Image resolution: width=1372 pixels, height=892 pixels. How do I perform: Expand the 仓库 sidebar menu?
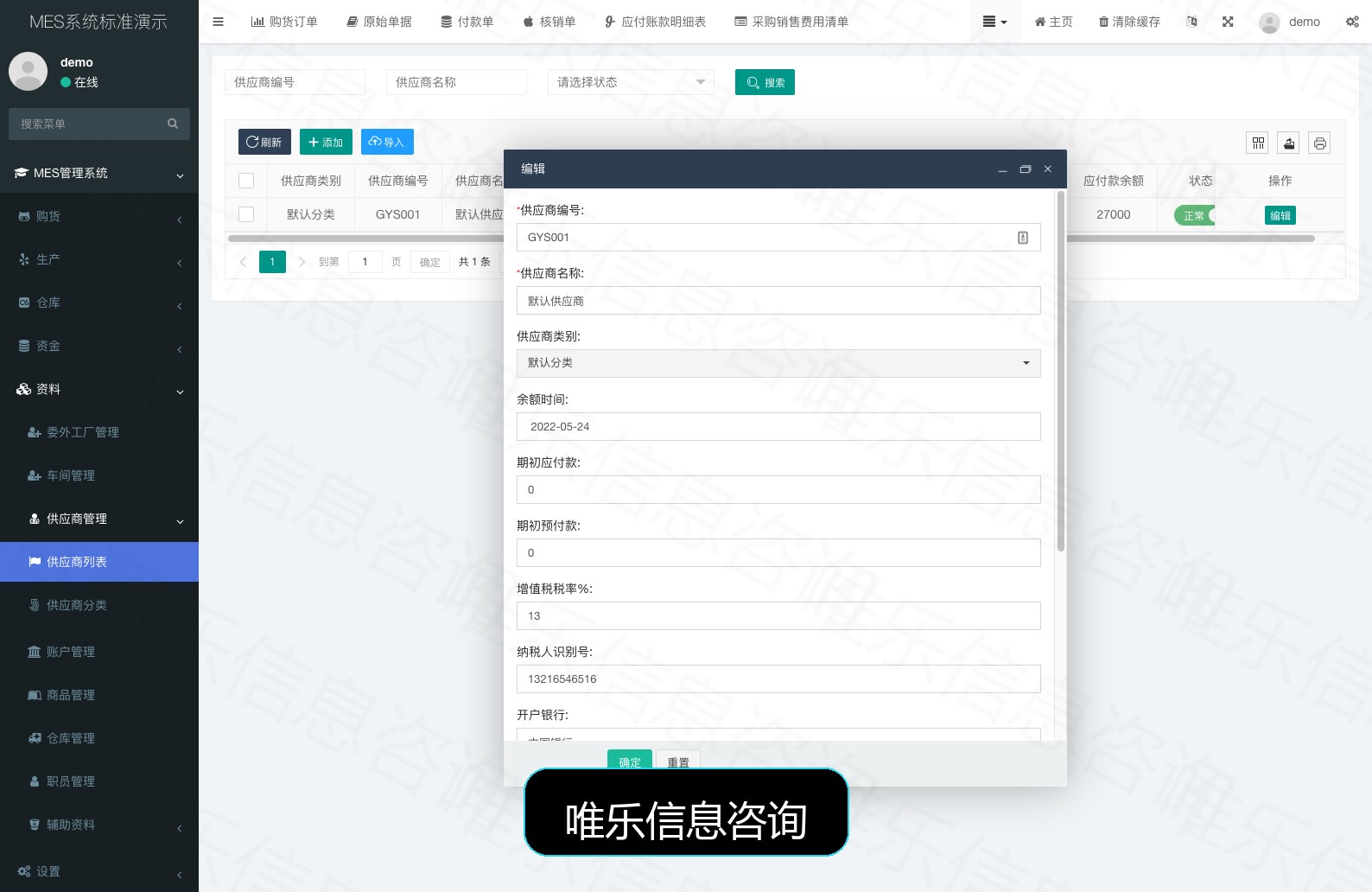coord(99,303)
